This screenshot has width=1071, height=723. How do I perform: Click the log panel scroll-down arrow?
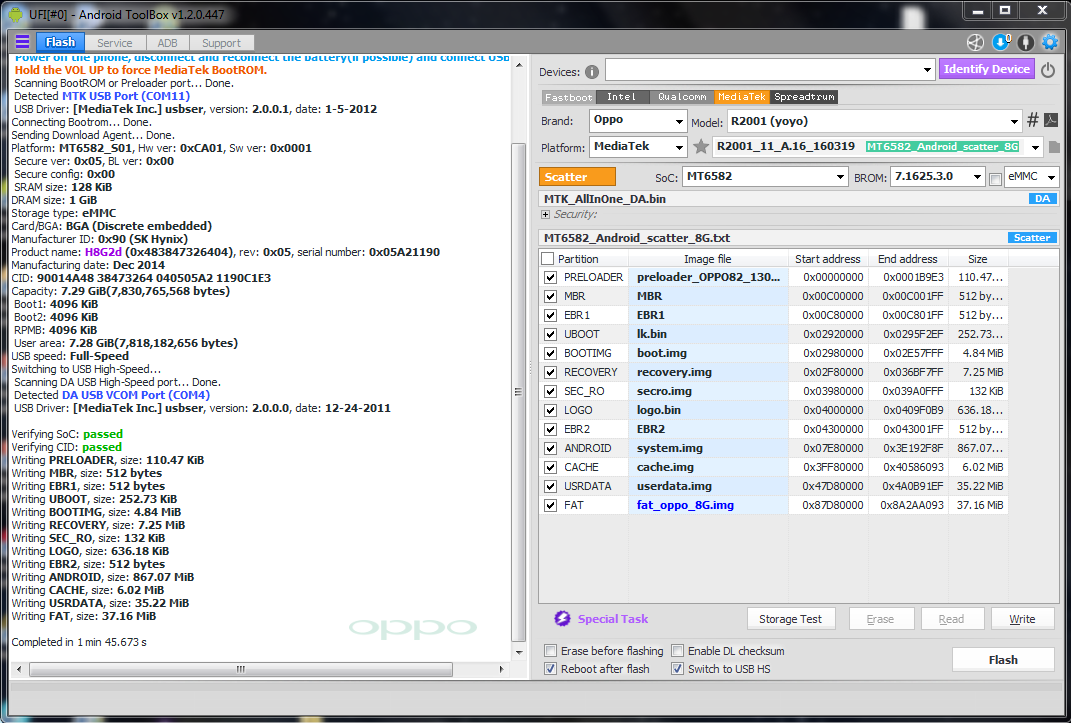(x=519, y=652)
